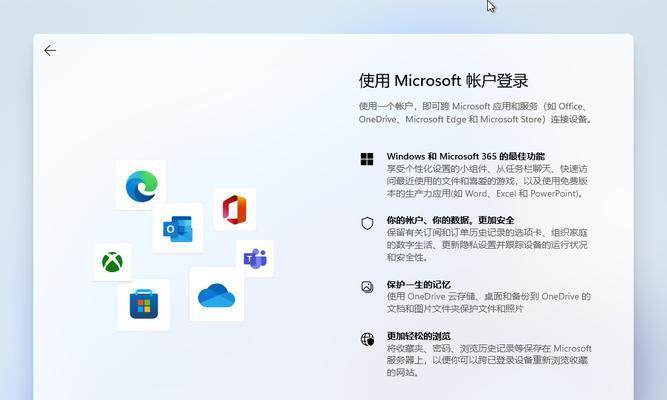Click the description starting 保留有关订阅和订单历史记录
Image resolution: width=667 pixels, height=400 pixels.
tap(487, 245)
